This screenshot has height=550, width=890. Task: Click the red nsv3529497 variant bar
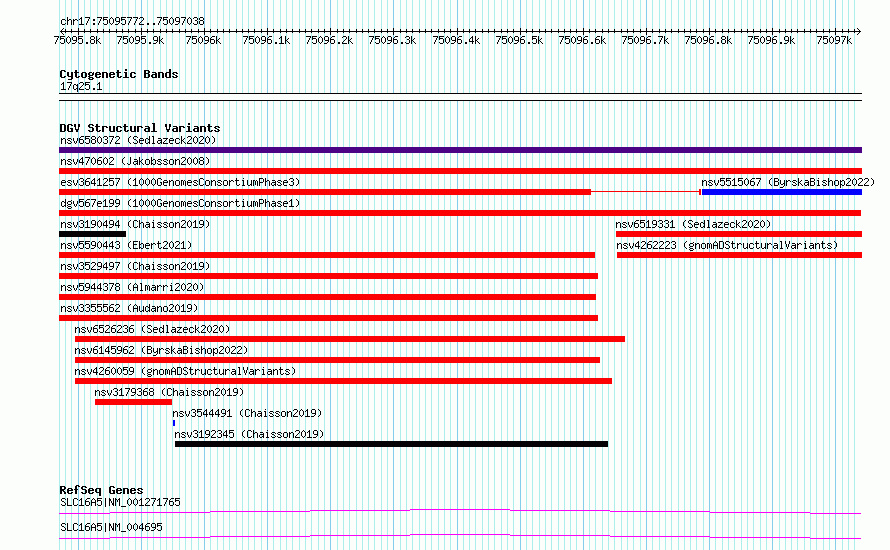(329, 276)
